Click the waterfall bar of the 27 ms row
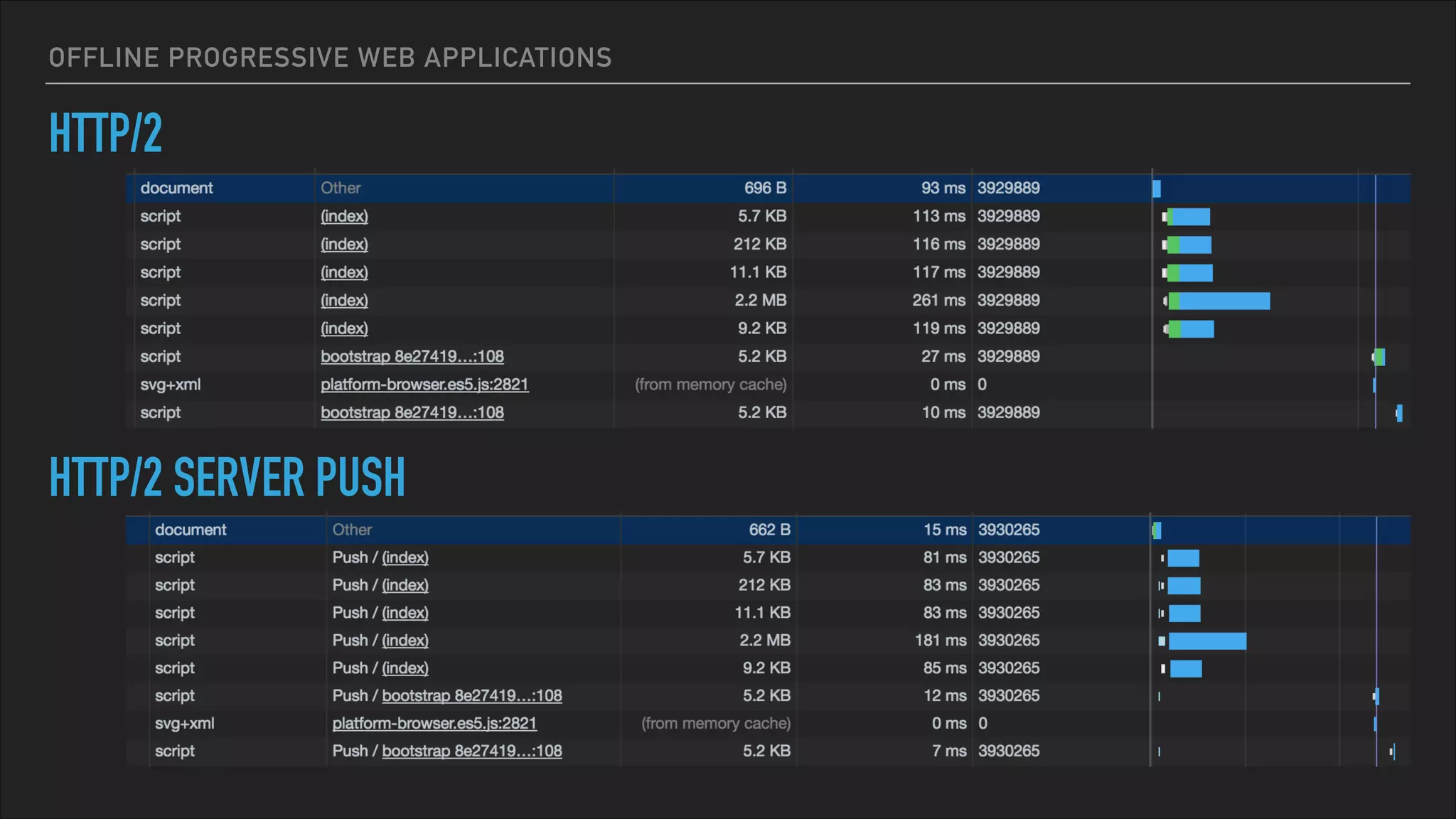Viewport: 1456px width, 819px height. pyautogui.click(x=1379, y=357)
